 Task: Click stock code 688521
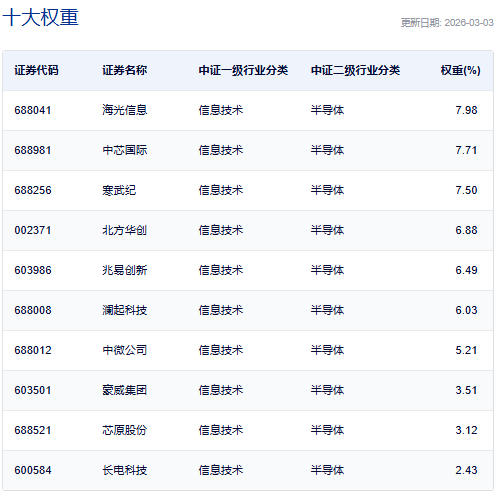coord(33,430)
